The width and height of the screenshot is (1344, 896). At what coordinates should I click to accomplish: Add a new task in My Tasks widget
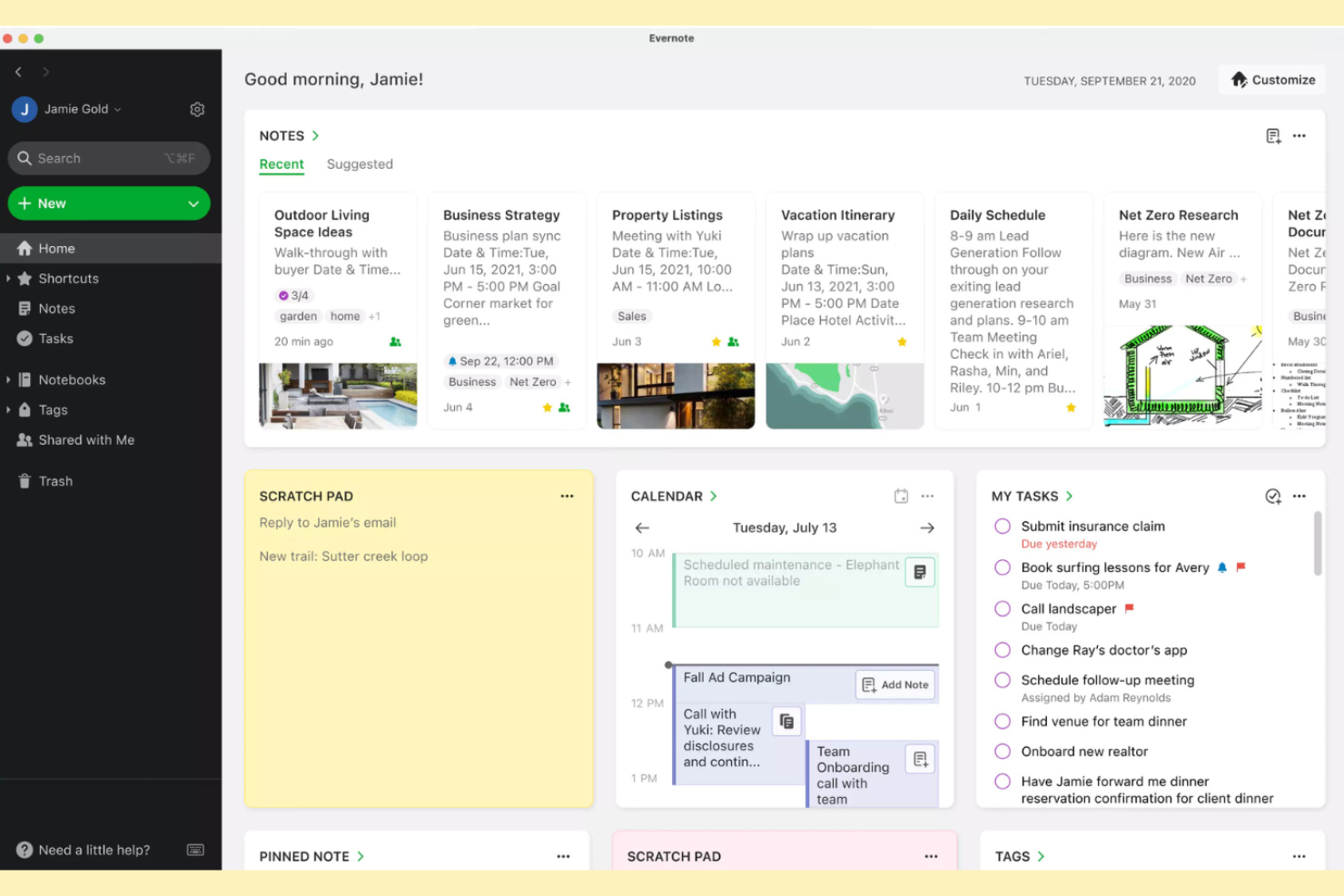1273,496
